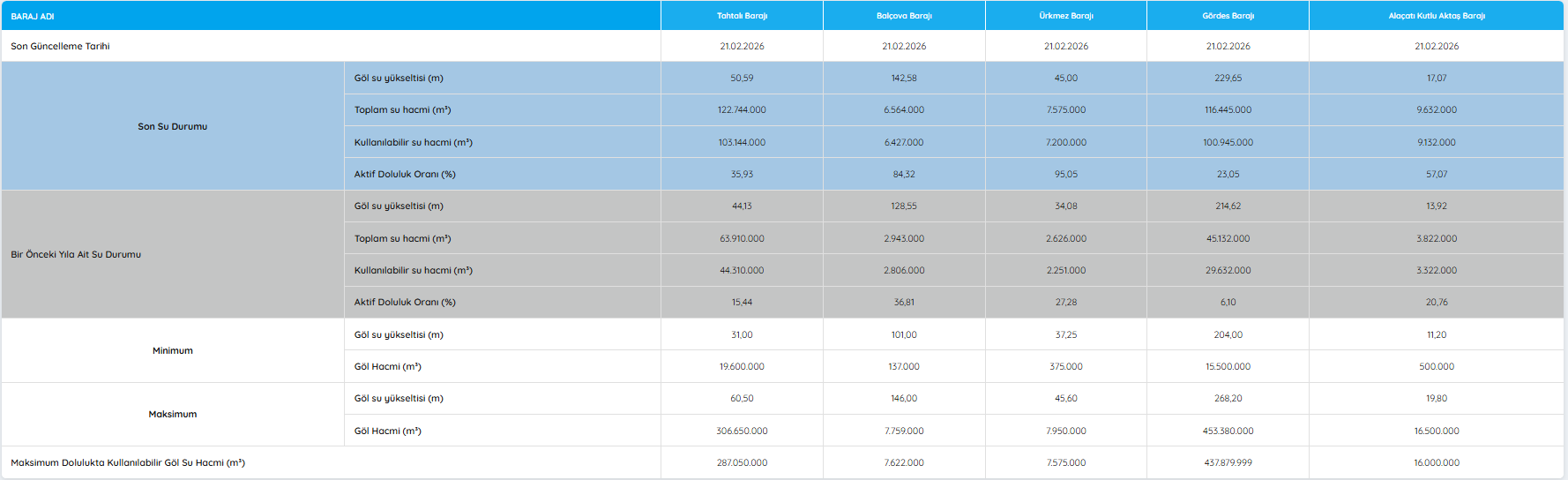Select the Son Su Durumu group cell
This screenshot has width=1568, height=480.
[x=172, y=126]
